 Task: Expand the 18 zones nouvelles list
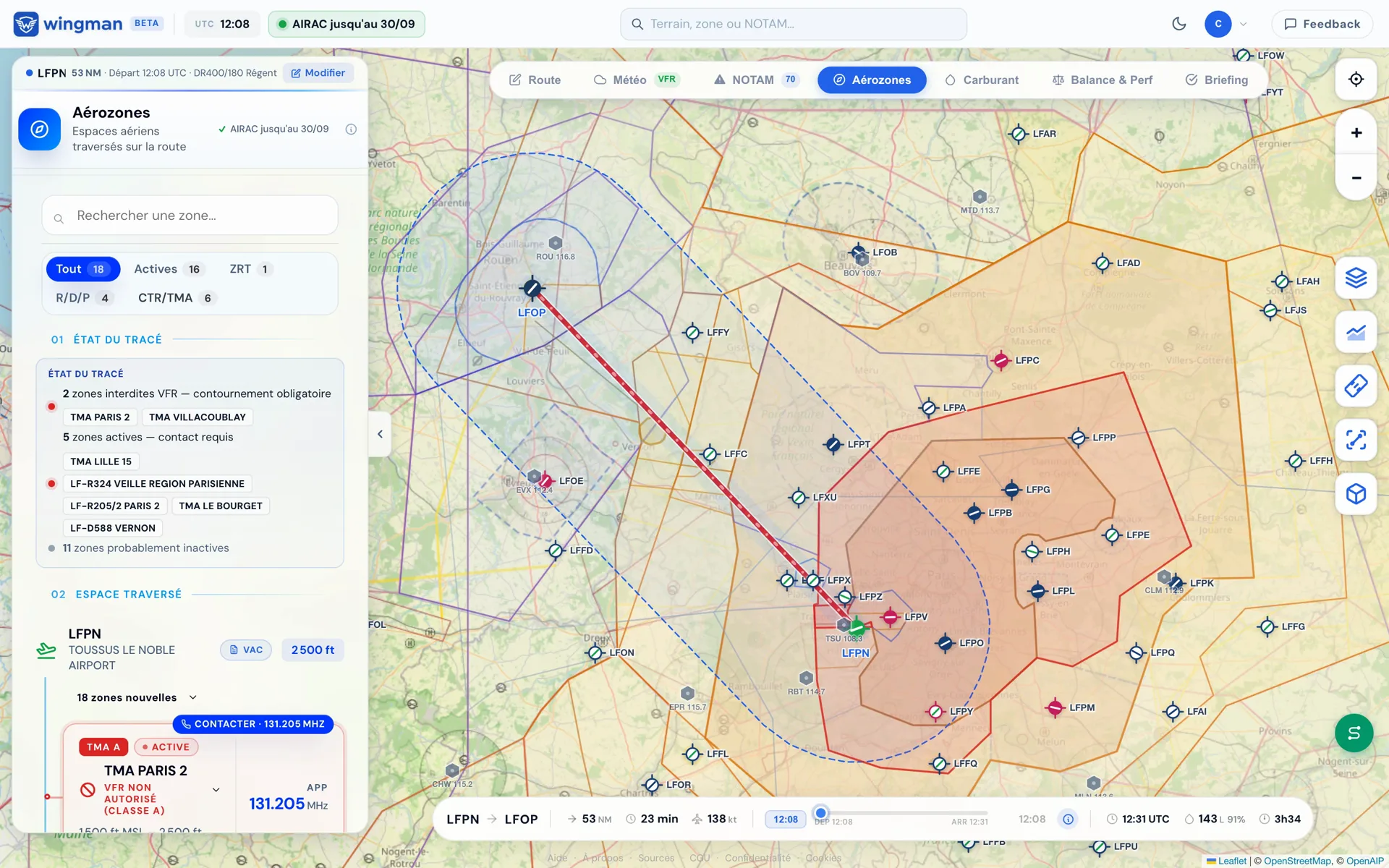point(137,697)
